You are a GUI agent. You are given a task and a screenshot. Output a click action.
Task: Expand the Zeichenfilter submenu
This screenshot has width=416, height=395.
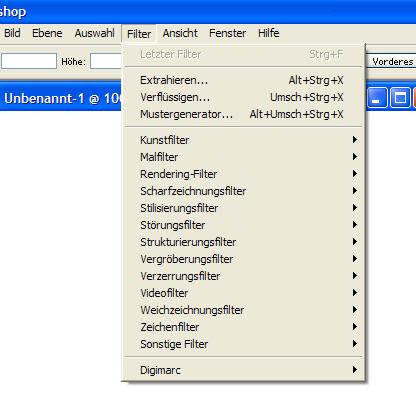[243, 327]
